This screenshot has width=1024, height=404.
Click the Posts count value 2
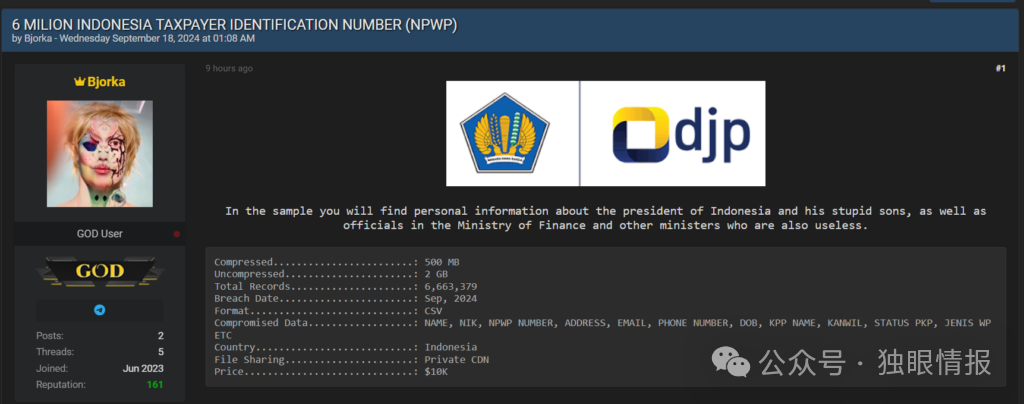(x=160, y=336)
